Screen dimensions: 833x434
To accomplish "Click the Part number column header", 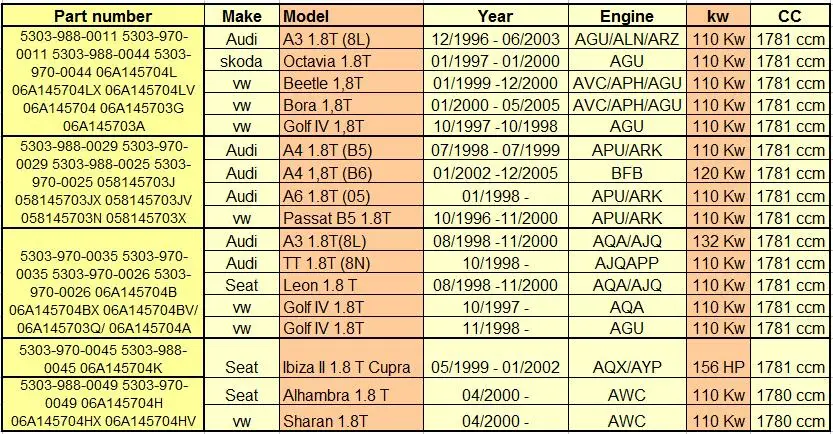I will pyautogui.click(x=103, y=16).
